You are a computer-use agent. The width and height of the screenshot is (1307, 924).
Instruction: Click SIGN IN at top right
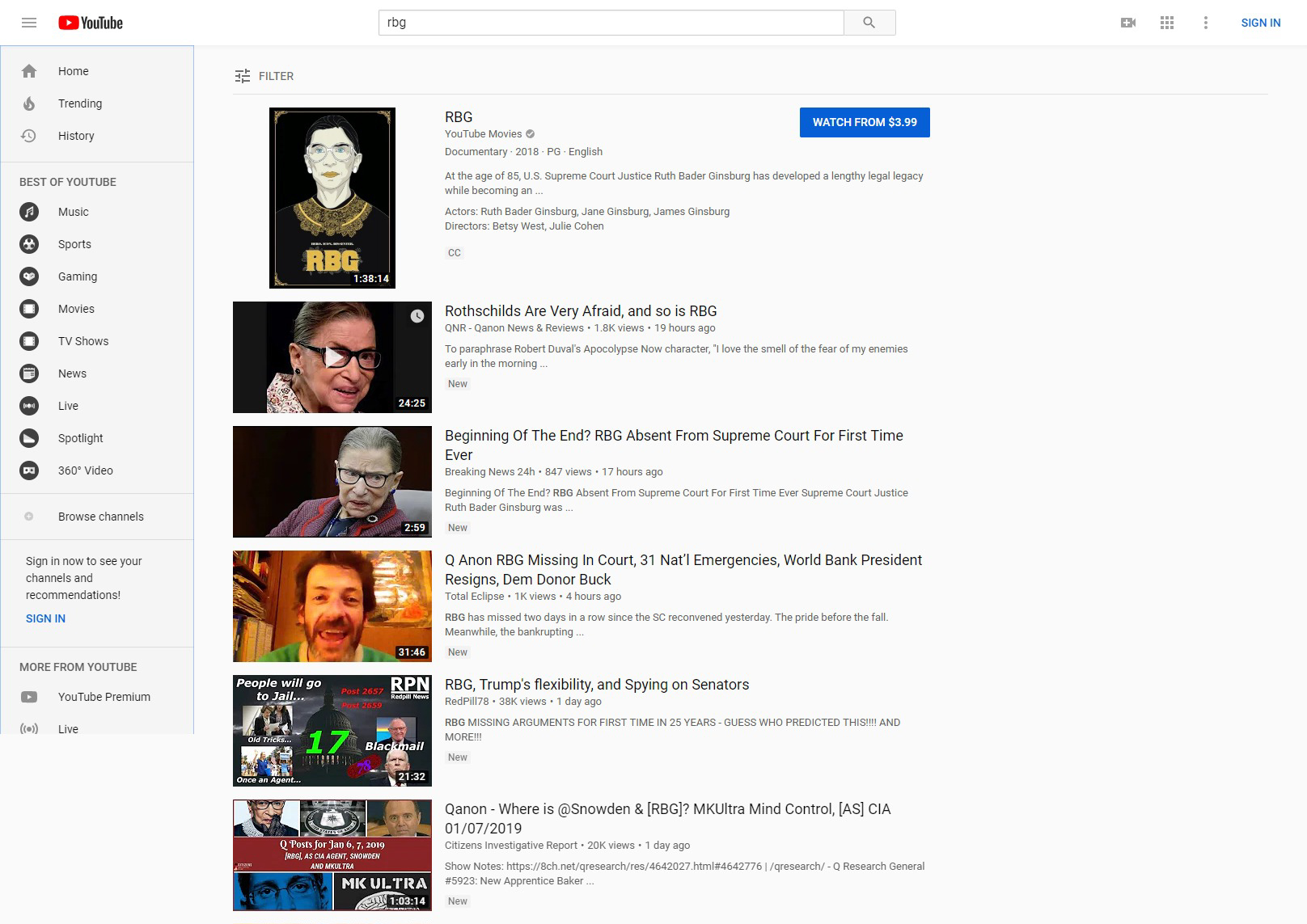click(x=1260, y=23)
